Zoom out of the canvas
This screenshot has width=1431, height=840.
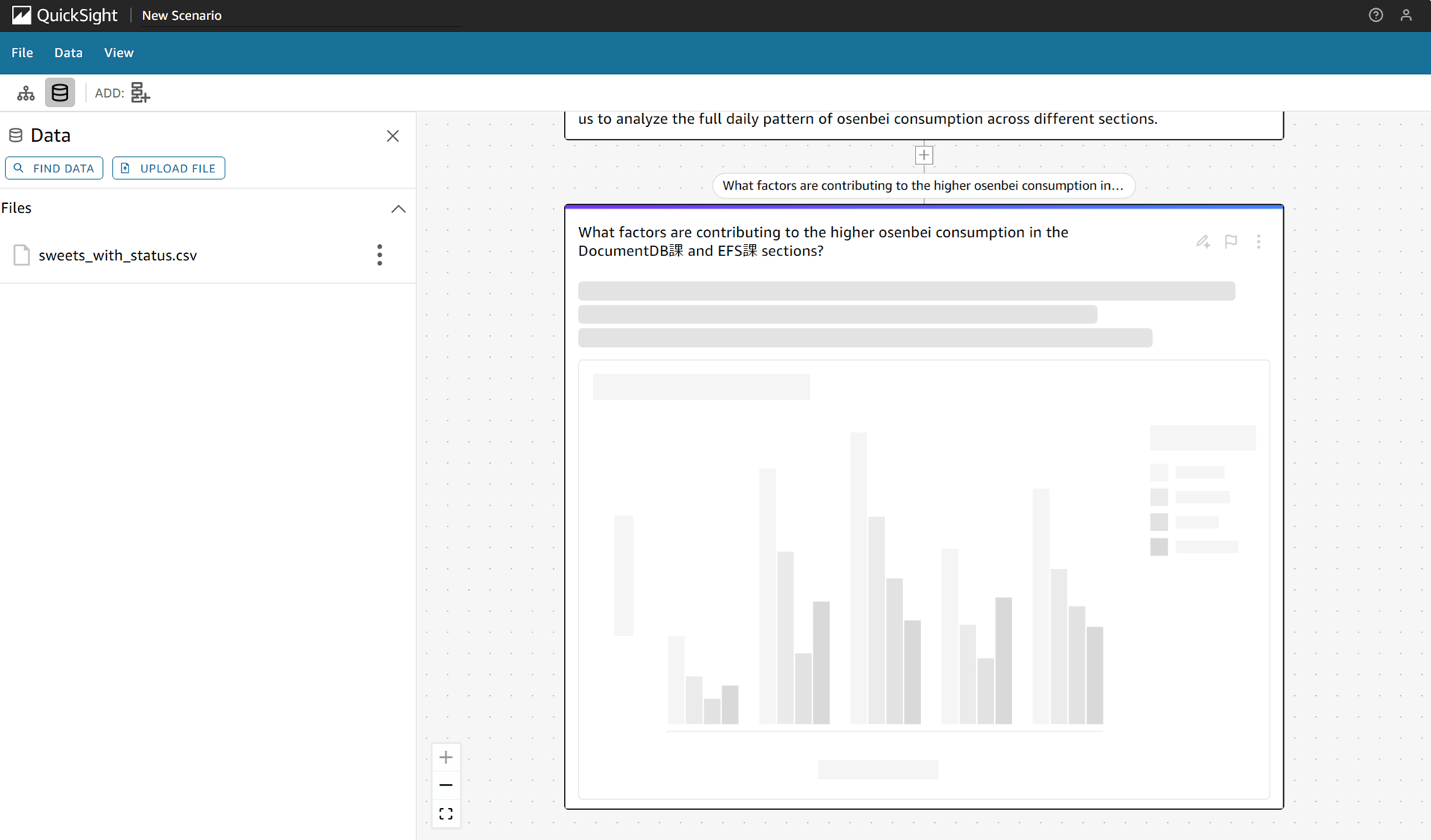click(446, 785)
